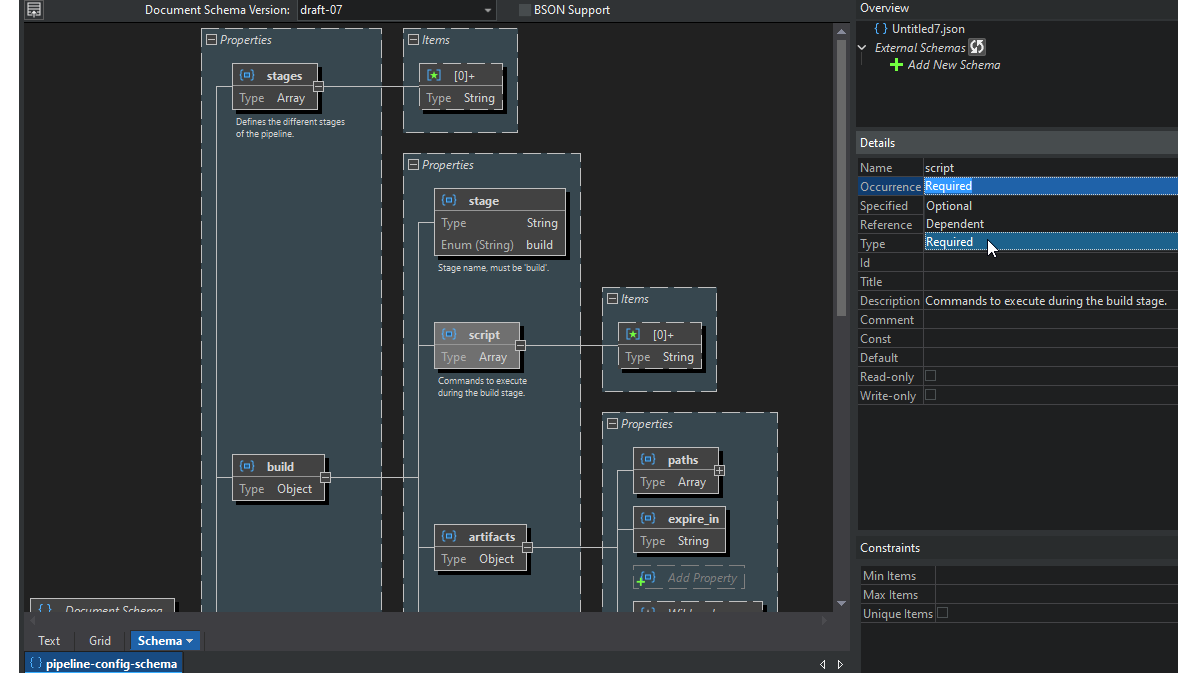Click the reload icon next to External Schemas
Viewport: 1198px width, 673px height.
977,46
